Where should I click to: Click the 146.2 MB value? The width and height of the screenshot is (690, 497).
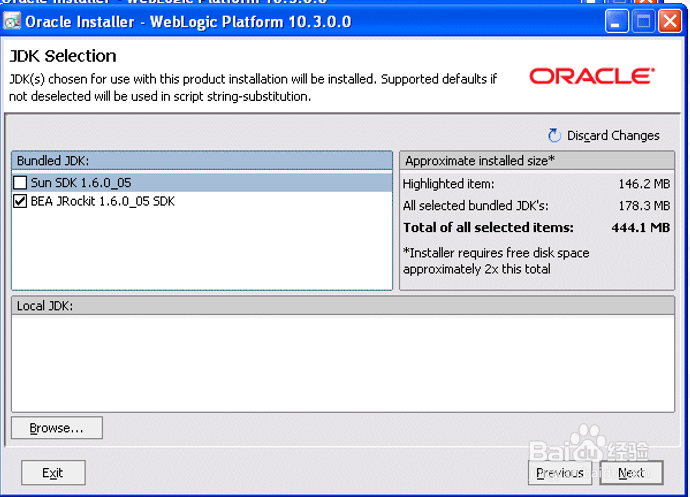coord(644,184)
